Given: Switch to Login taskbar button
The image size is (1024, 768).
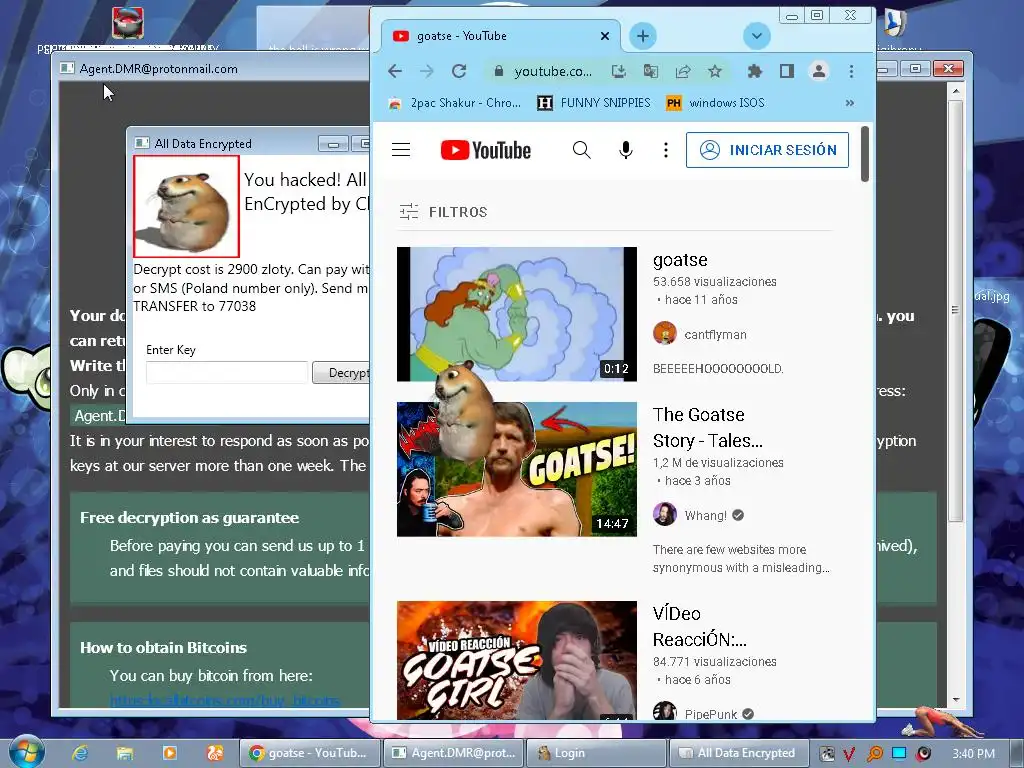Looking at the screenshot, I should point(596,753).
